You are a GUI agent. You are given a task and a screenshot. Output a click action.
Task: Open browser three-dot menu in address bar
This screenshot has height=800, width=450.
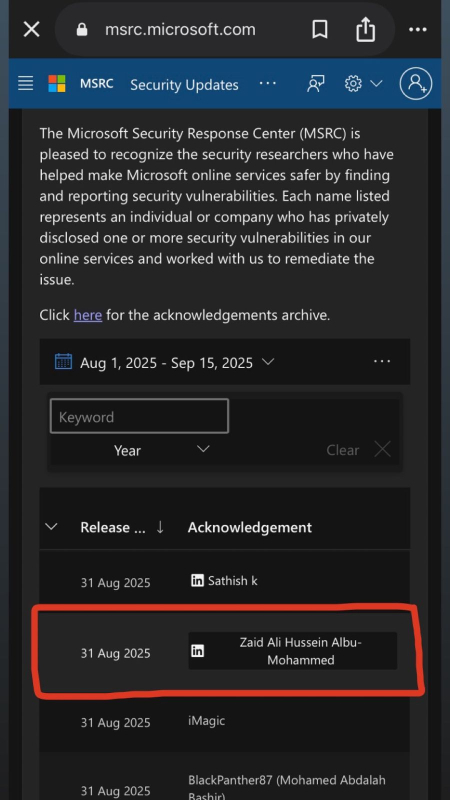click(417, 30)
